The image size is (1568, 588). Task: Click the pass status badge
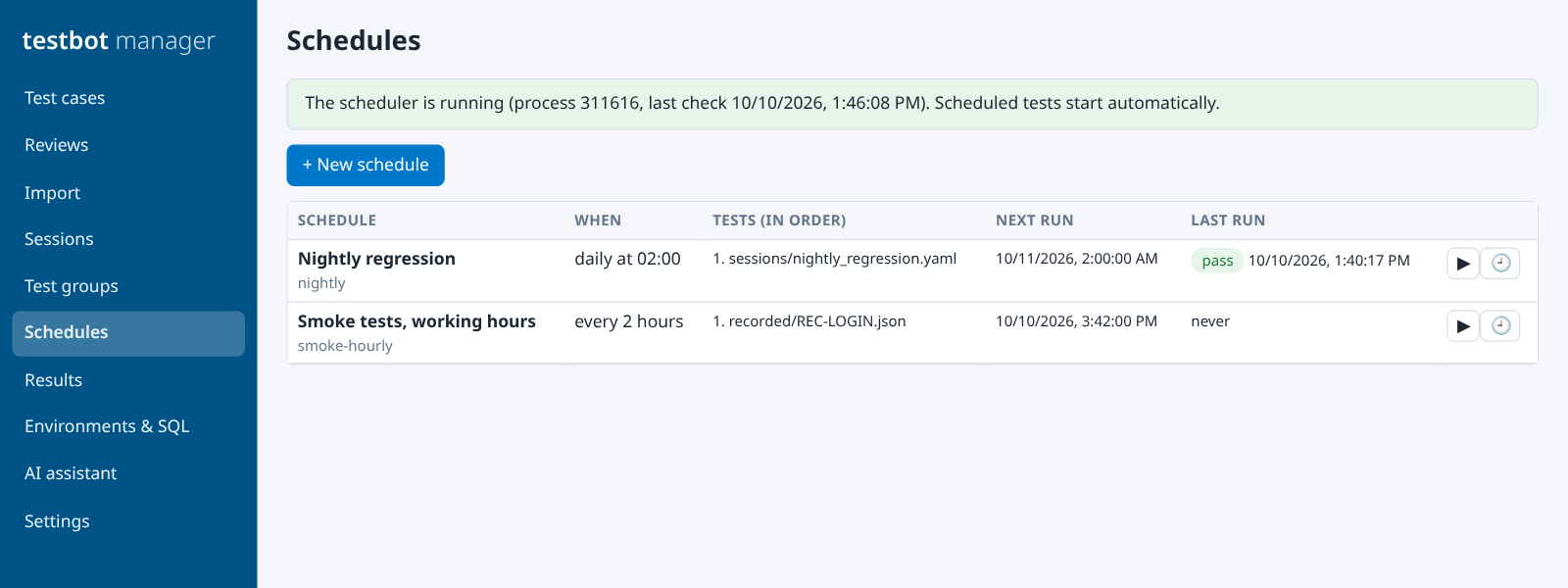1217,261
